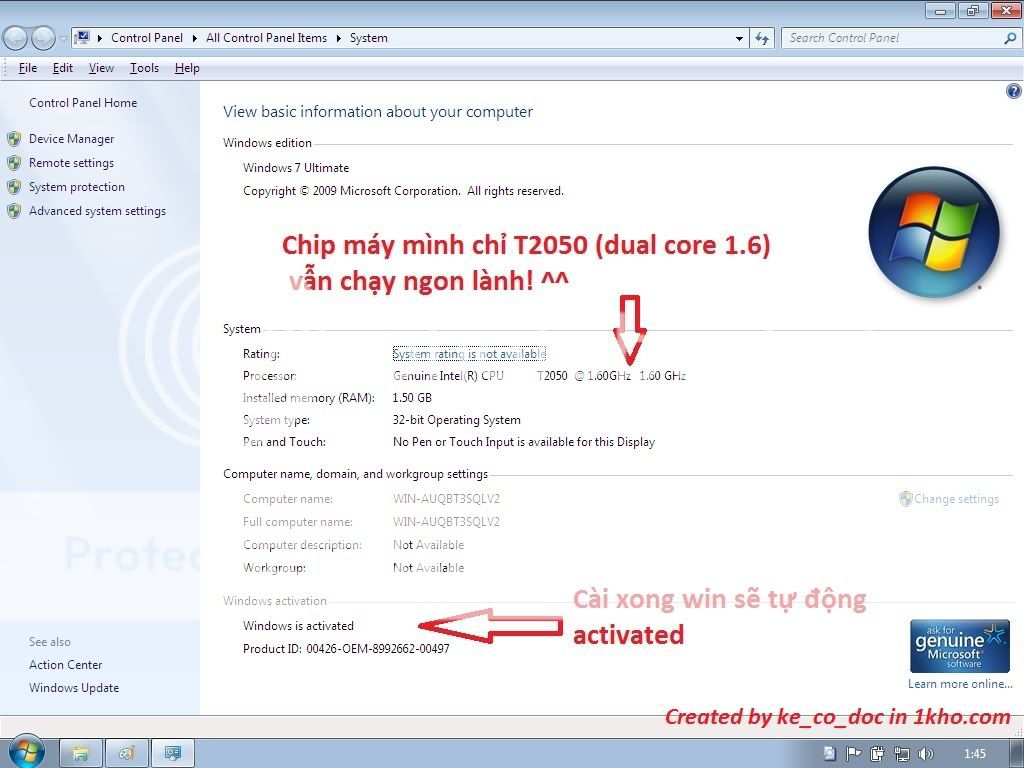This screenshot has height=768, width=1024.
Task: Click the Computer description 'Not Available' value
Action: (x=428, y=545)
